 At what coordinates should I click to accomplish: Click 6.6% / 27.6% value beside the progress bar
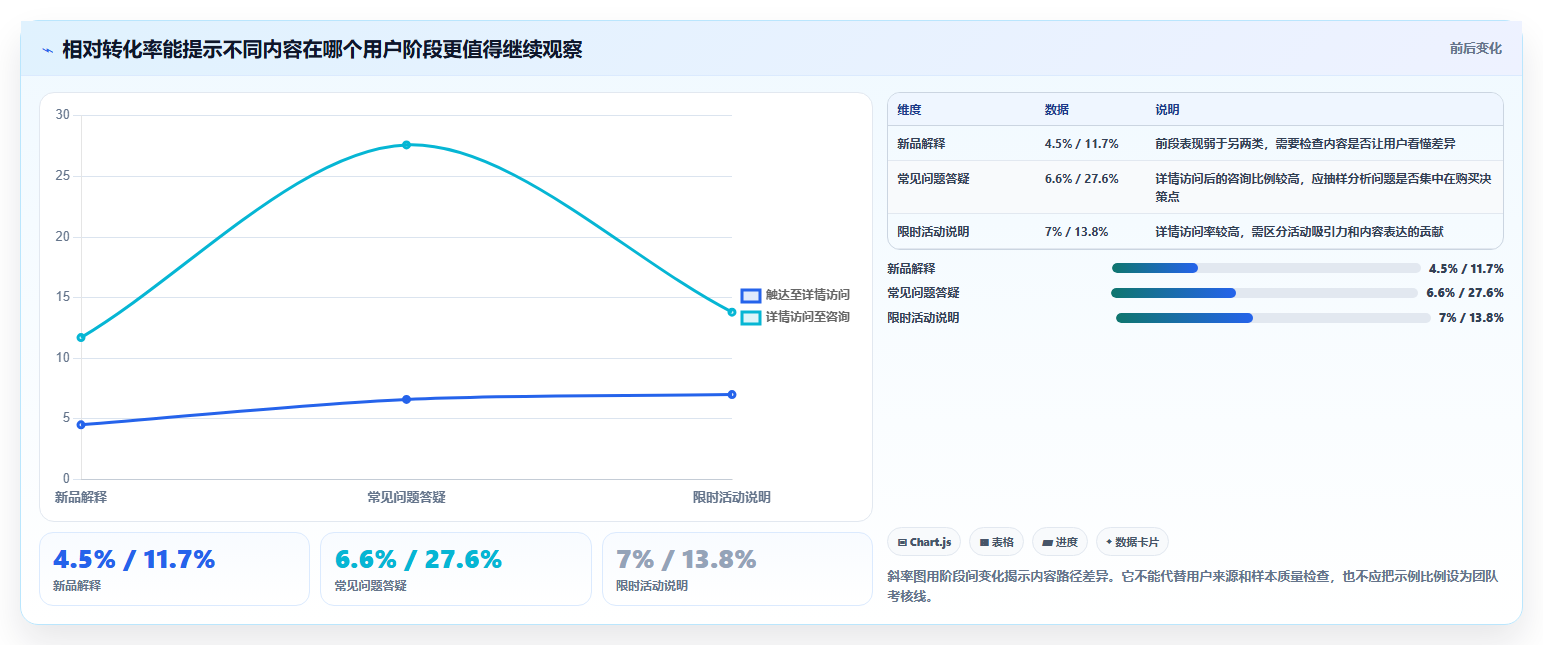point(1465,293)
